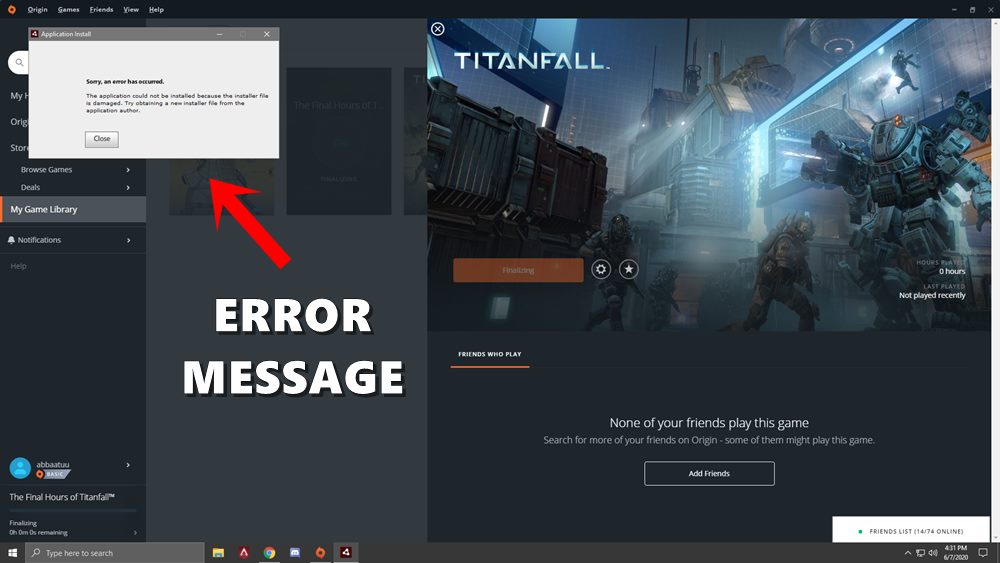Image resolution: width=1000 pixels, height=563 pixels.
Task: Expand the abbaatuu account chevron
Action: (128, 465)
